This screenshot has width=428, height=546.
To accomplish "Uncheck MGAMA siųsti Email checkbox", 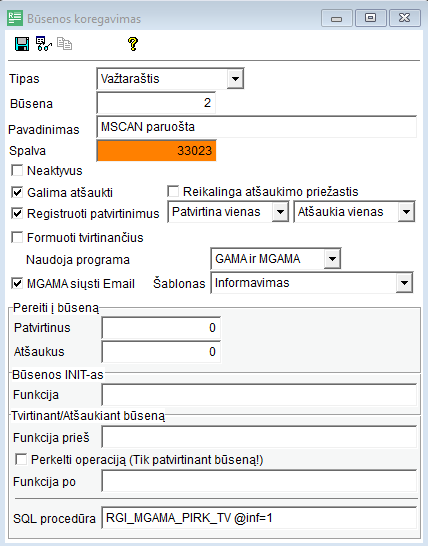I will tap(17, 283).
